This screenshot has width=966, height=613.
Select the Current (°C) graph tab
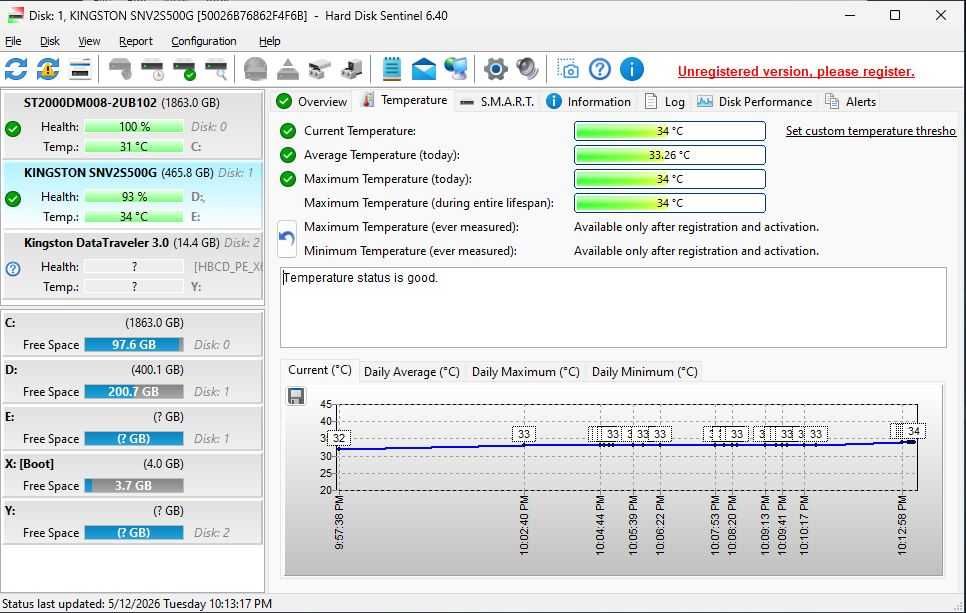click(x=320, y=370)
